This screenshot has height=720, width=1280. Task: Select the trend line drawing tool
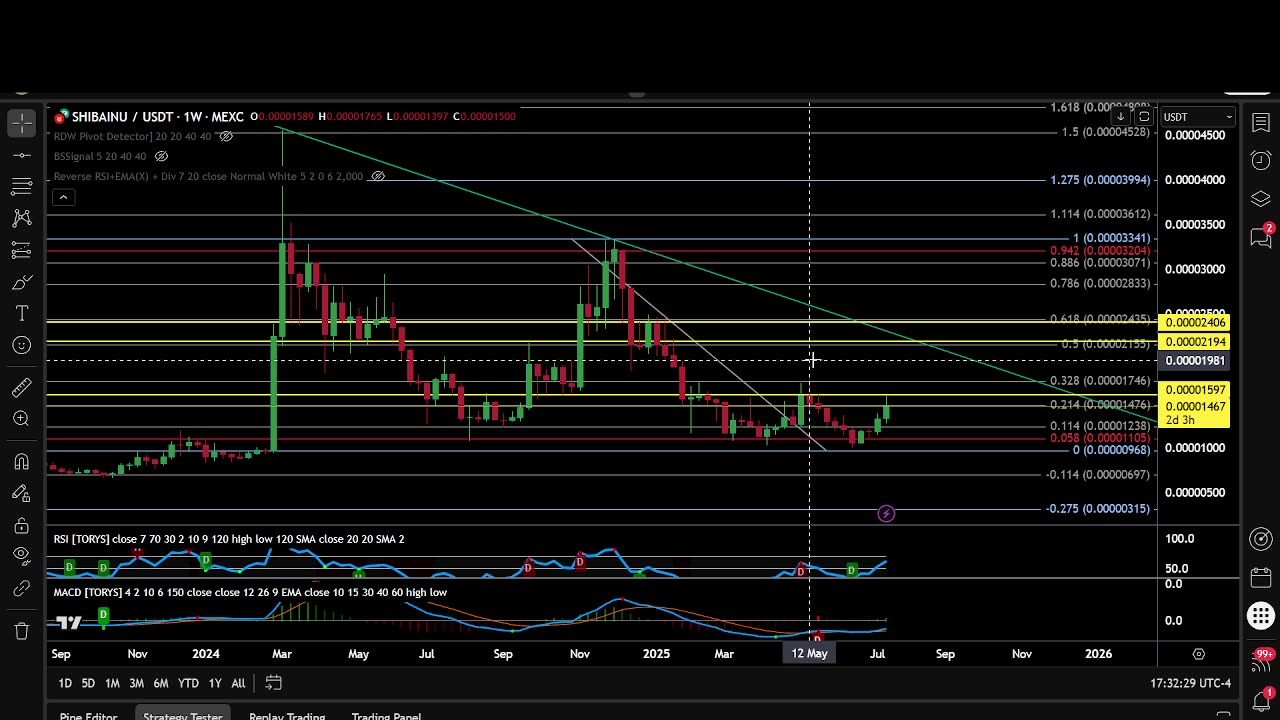click(x=22, y=155)
